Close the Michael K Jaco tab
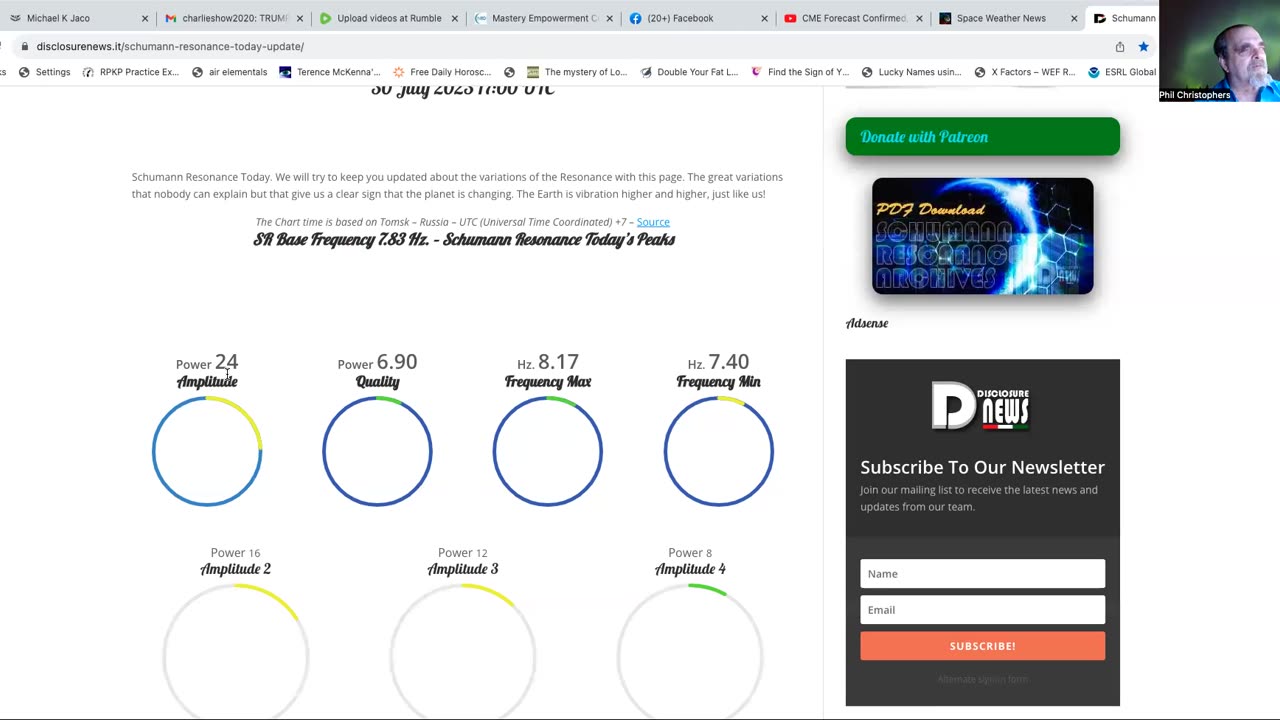The image size is (1280, 720). 144,18
